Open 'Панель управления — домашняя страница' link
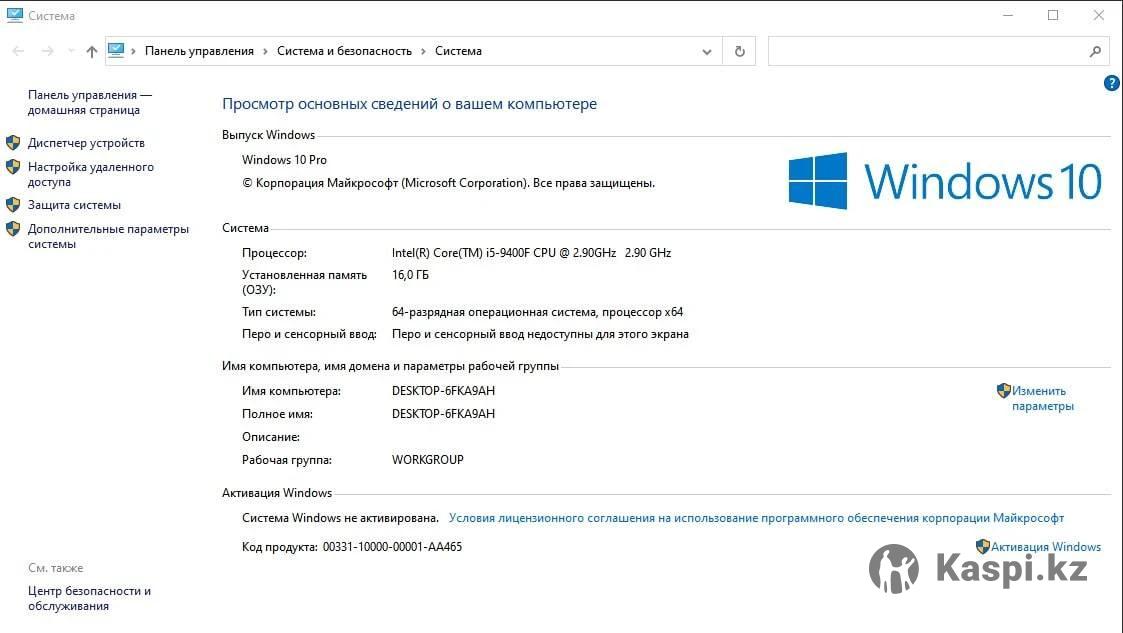The width and height of the screenshot is (1123, 633). pos(90,102)
